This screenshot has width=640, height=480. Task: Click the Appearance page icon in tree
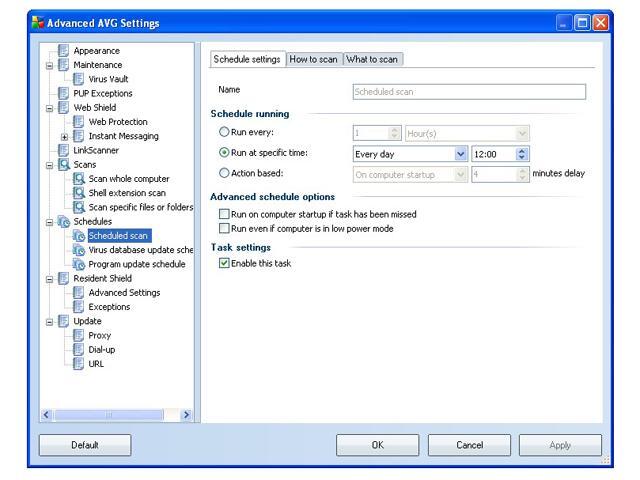(63, 51)
